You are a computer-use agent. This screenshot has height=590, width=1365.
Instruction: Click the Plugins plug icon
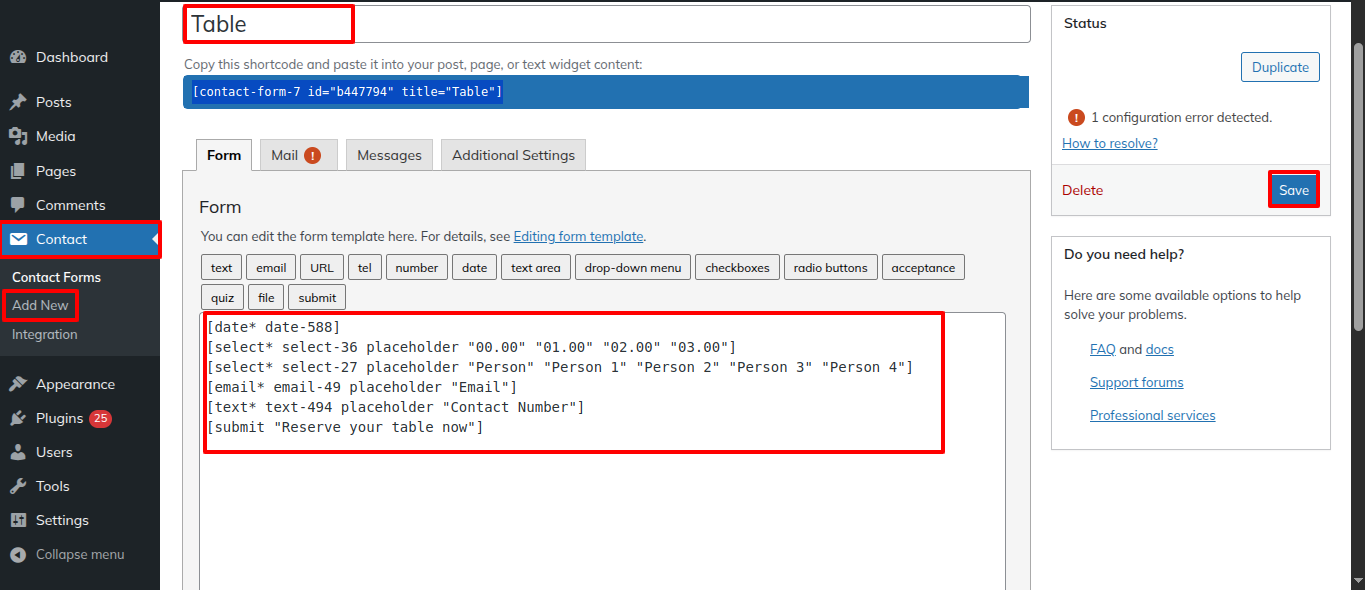(18, 418)
